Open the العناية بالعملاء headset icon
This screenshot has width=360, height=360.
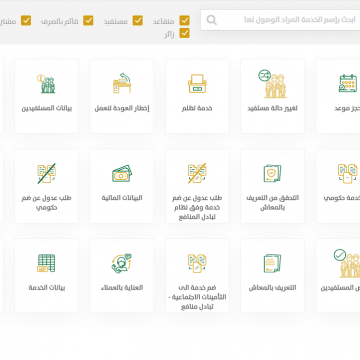[x=122, y=263]
